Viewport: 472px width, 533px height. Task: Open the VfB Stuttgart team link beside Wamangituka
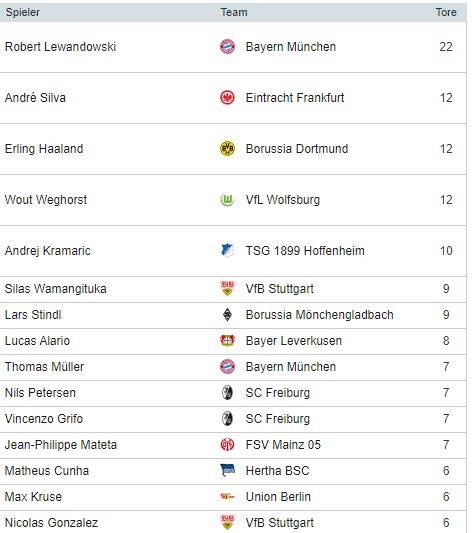pos(279,289)
